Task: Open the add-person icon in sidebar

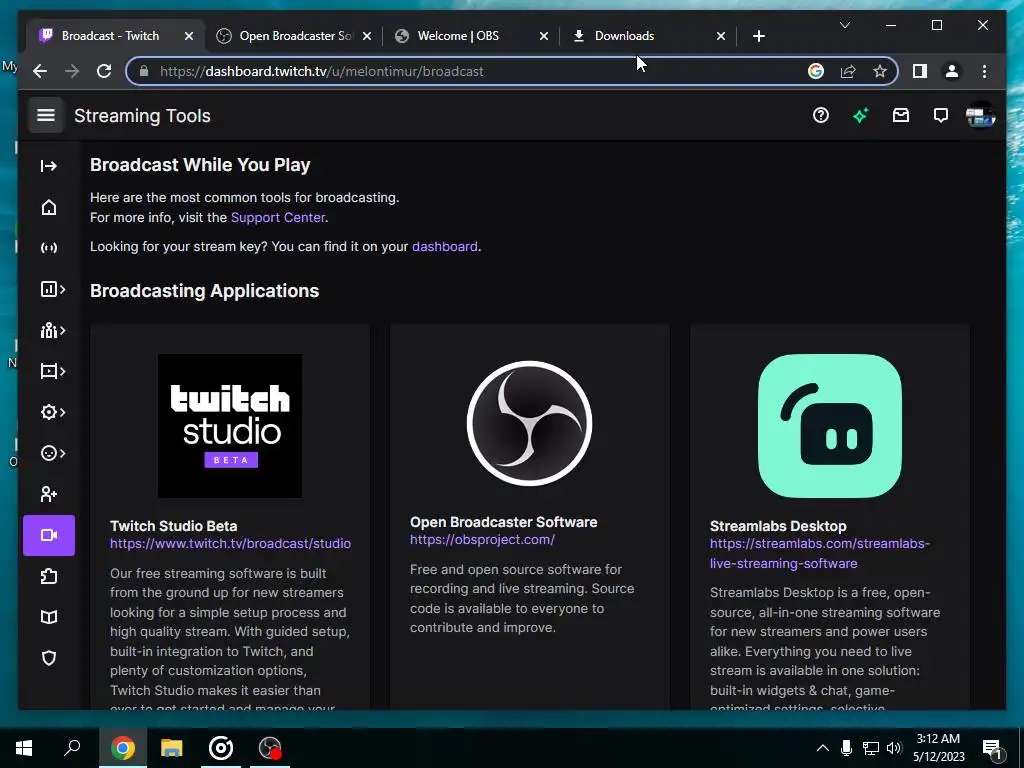Action: [x=49, y=494]
